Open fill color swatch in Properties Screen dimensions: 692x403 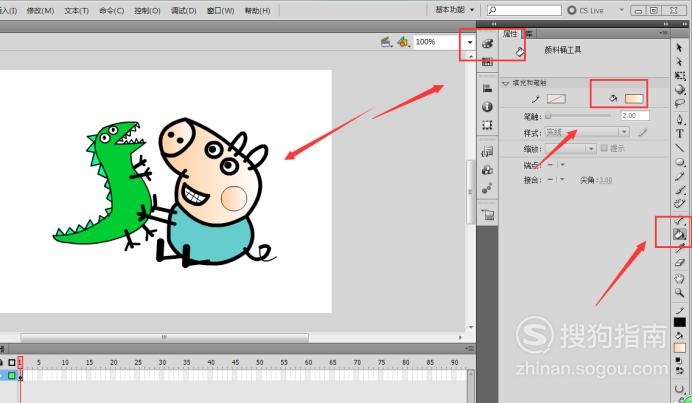(634, 99)
